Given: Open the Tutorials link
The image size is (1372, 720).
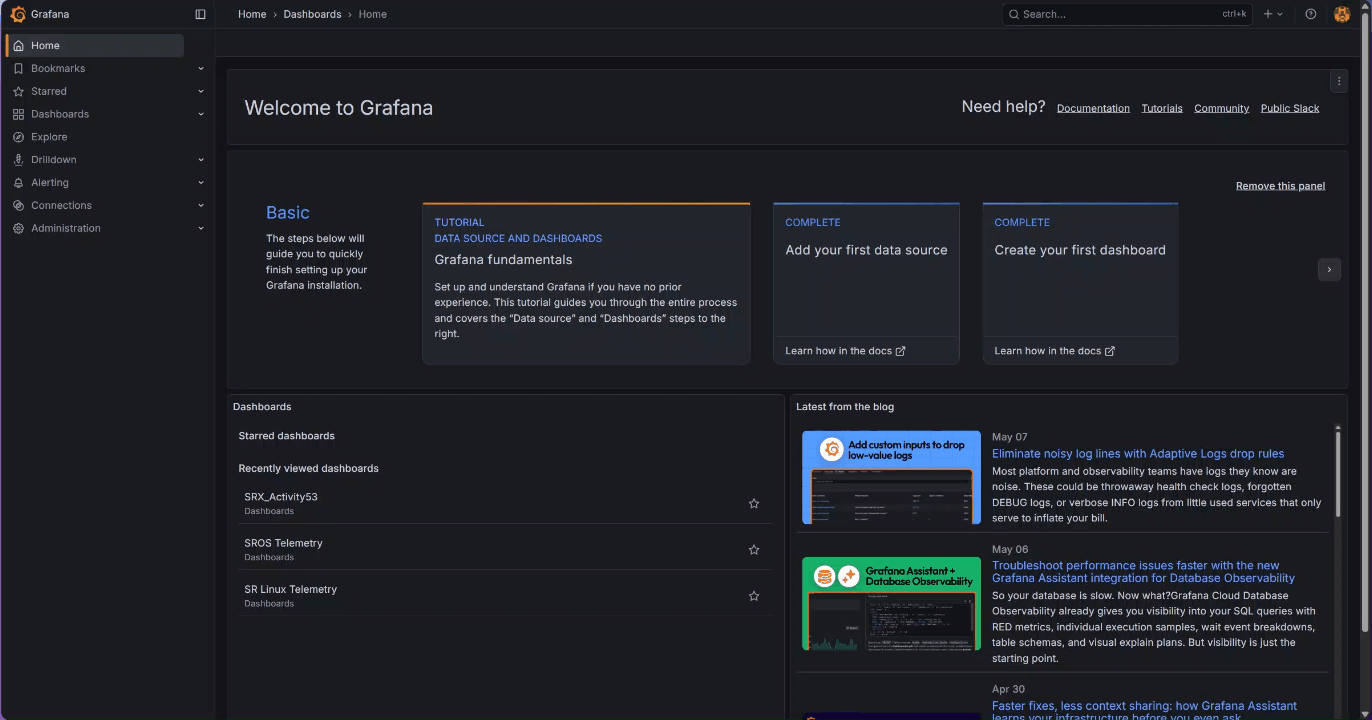Looking at the screenshot, I should coord(1162,108).
